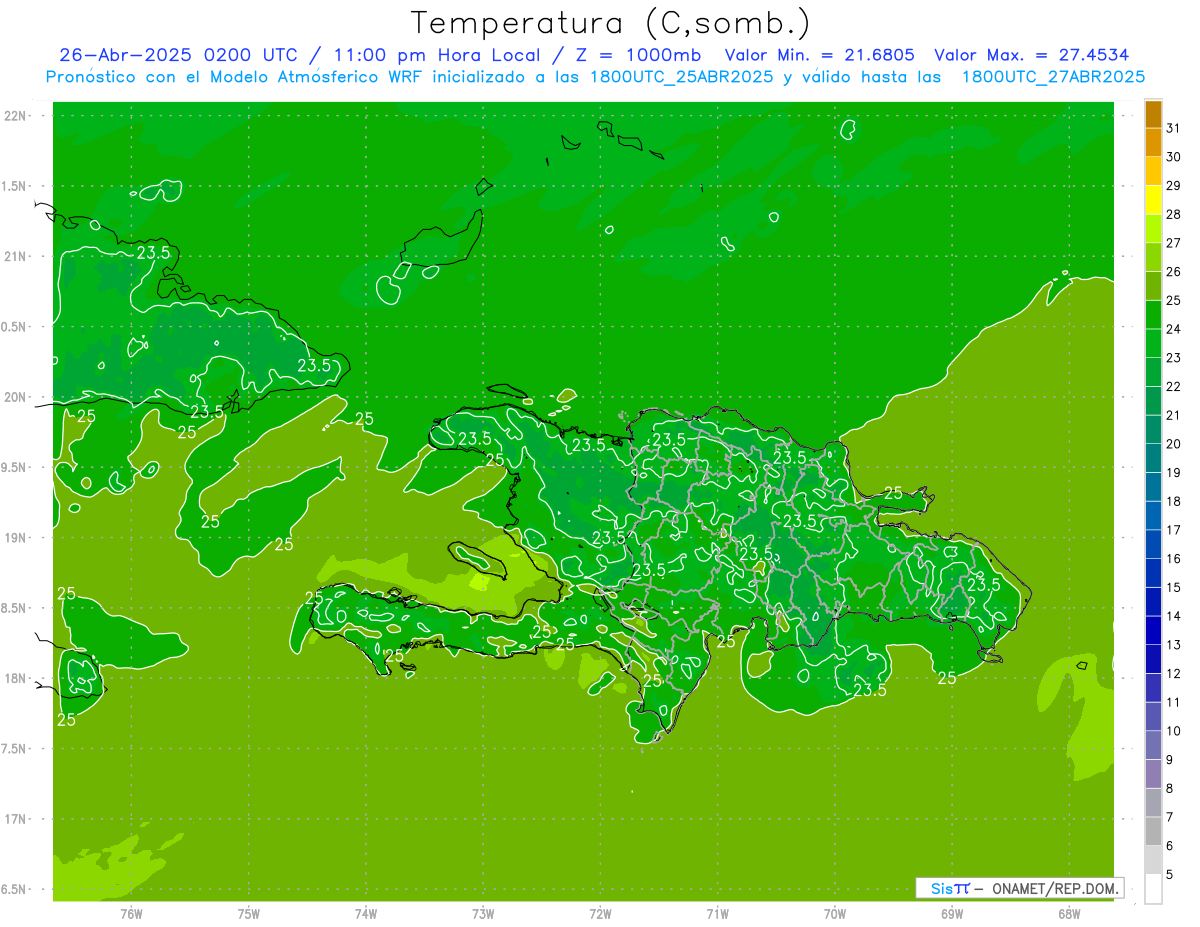
Task: Click the '1800UTC_27ABR2025' end time
Action: [1053, 76]
